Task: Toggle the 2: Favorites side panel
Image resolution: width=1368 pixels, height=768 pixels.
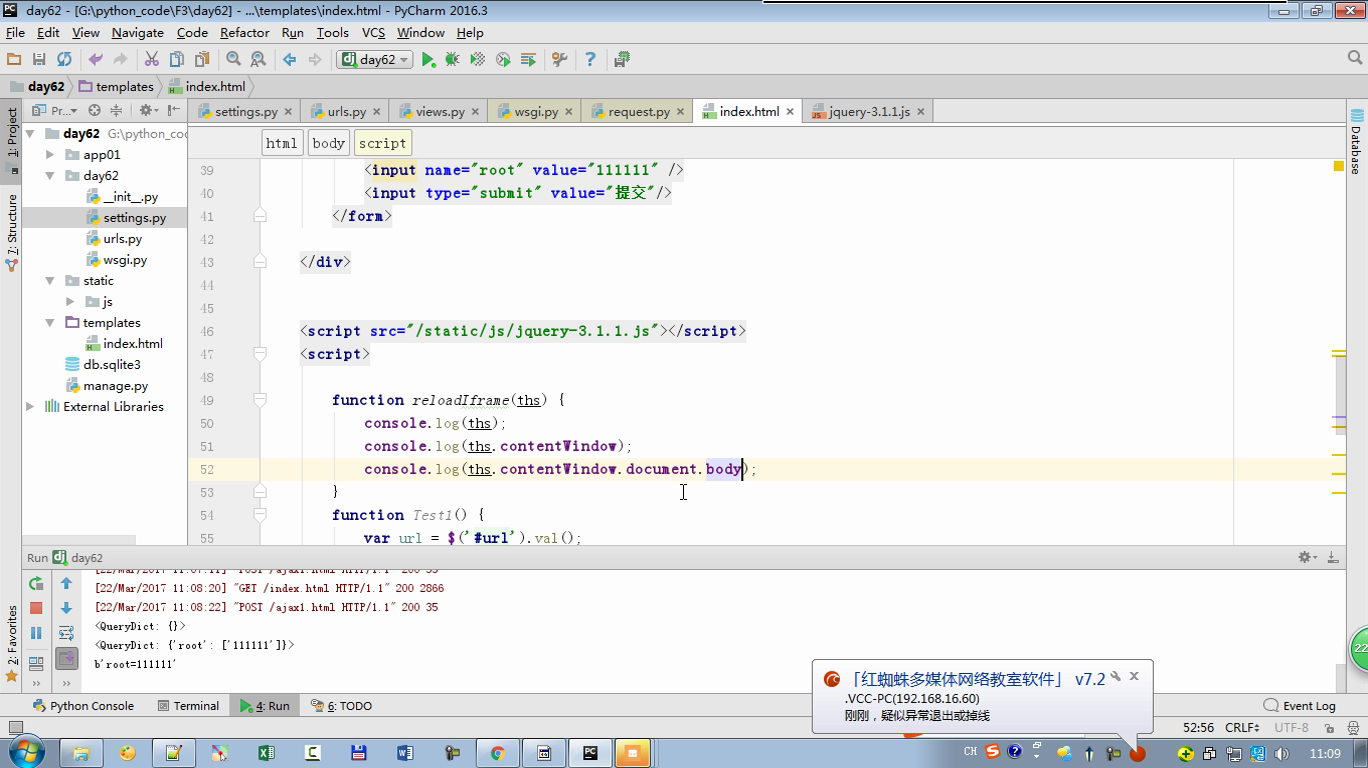Action: pos(12,642)
